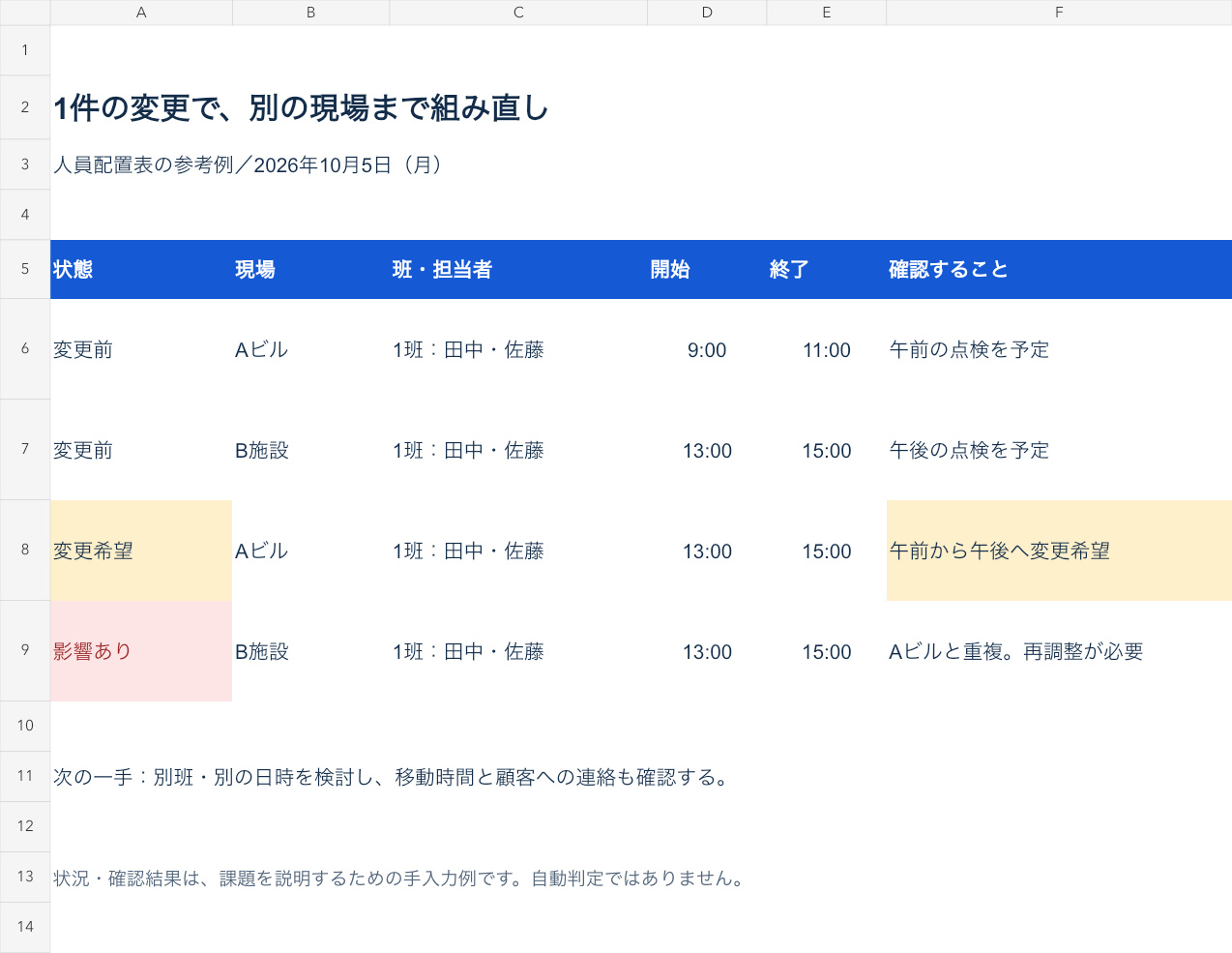Select the '9:00' start time cell
Screen dimensions: 1232x953
707,349
